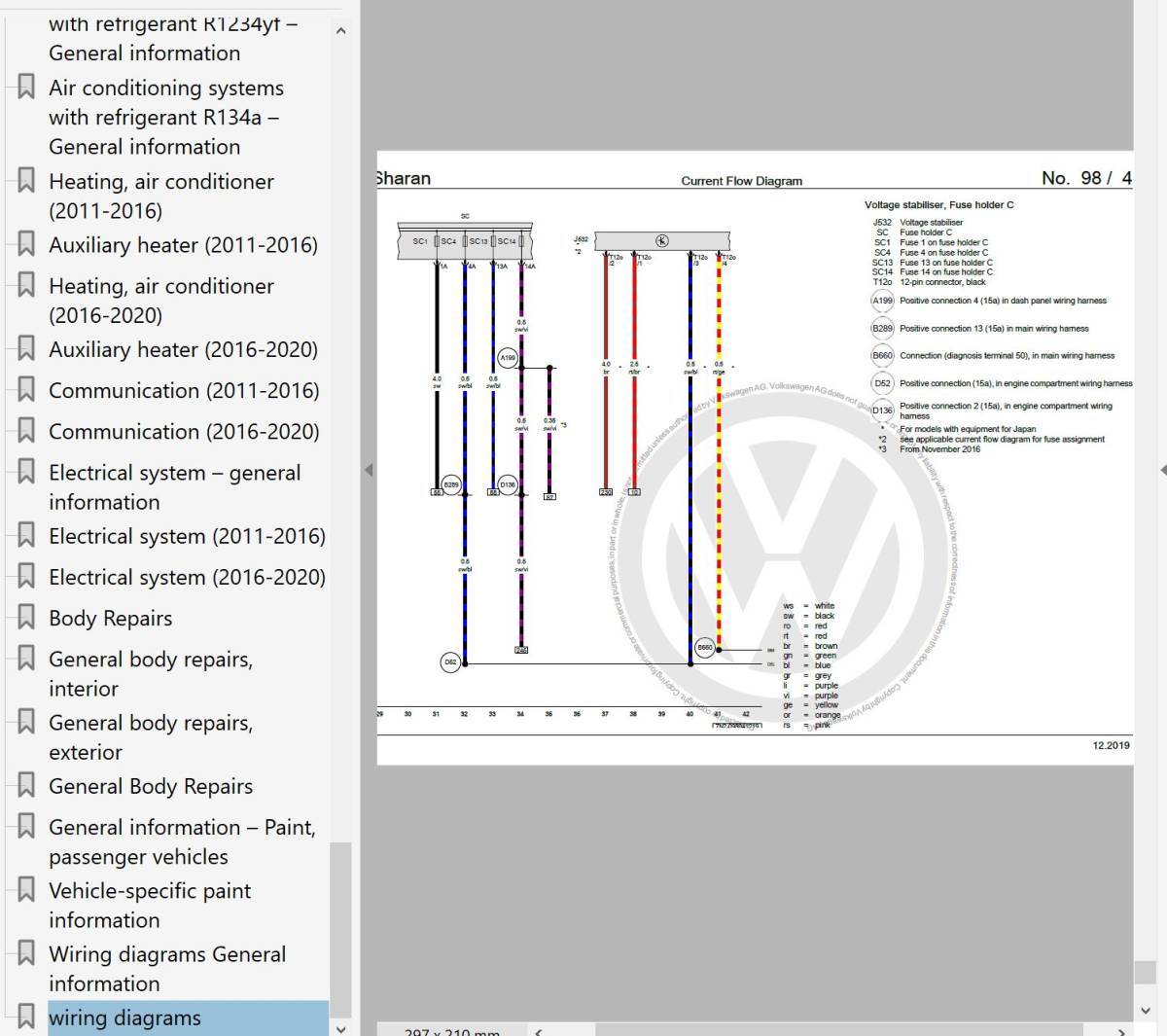Select 'Heating, air conditioner (2011-2016)' bookmark
This screenshot has height=1036, width=1167.
[161, 196]
